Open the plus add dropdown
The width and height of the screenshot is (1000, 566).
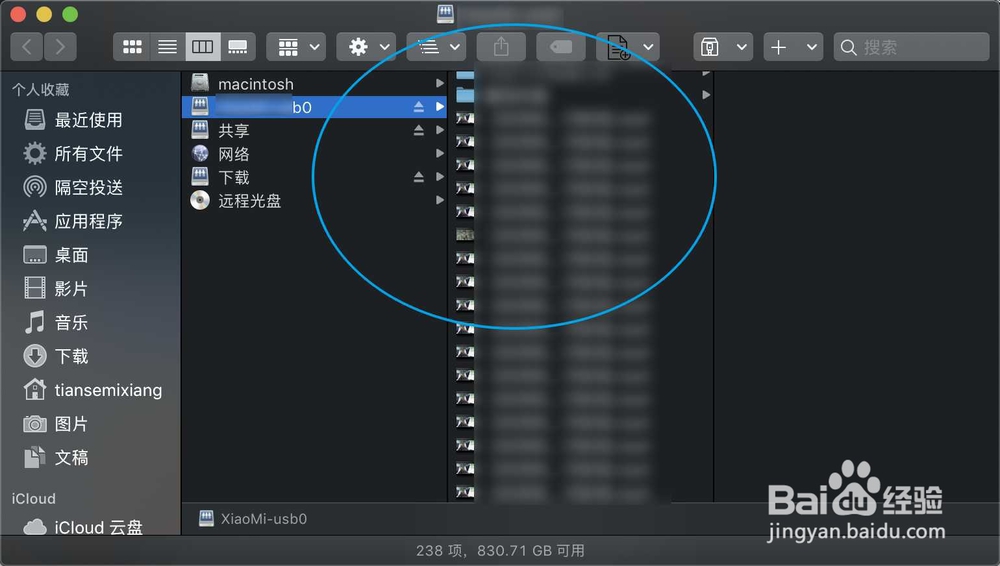click(x=793, y=47)
